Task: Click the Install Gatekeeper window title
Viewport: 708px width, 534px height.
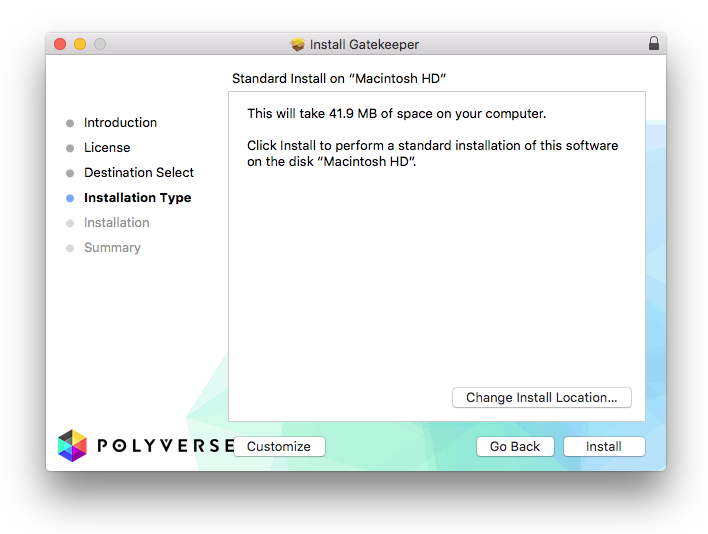Action: coord(364,44)
